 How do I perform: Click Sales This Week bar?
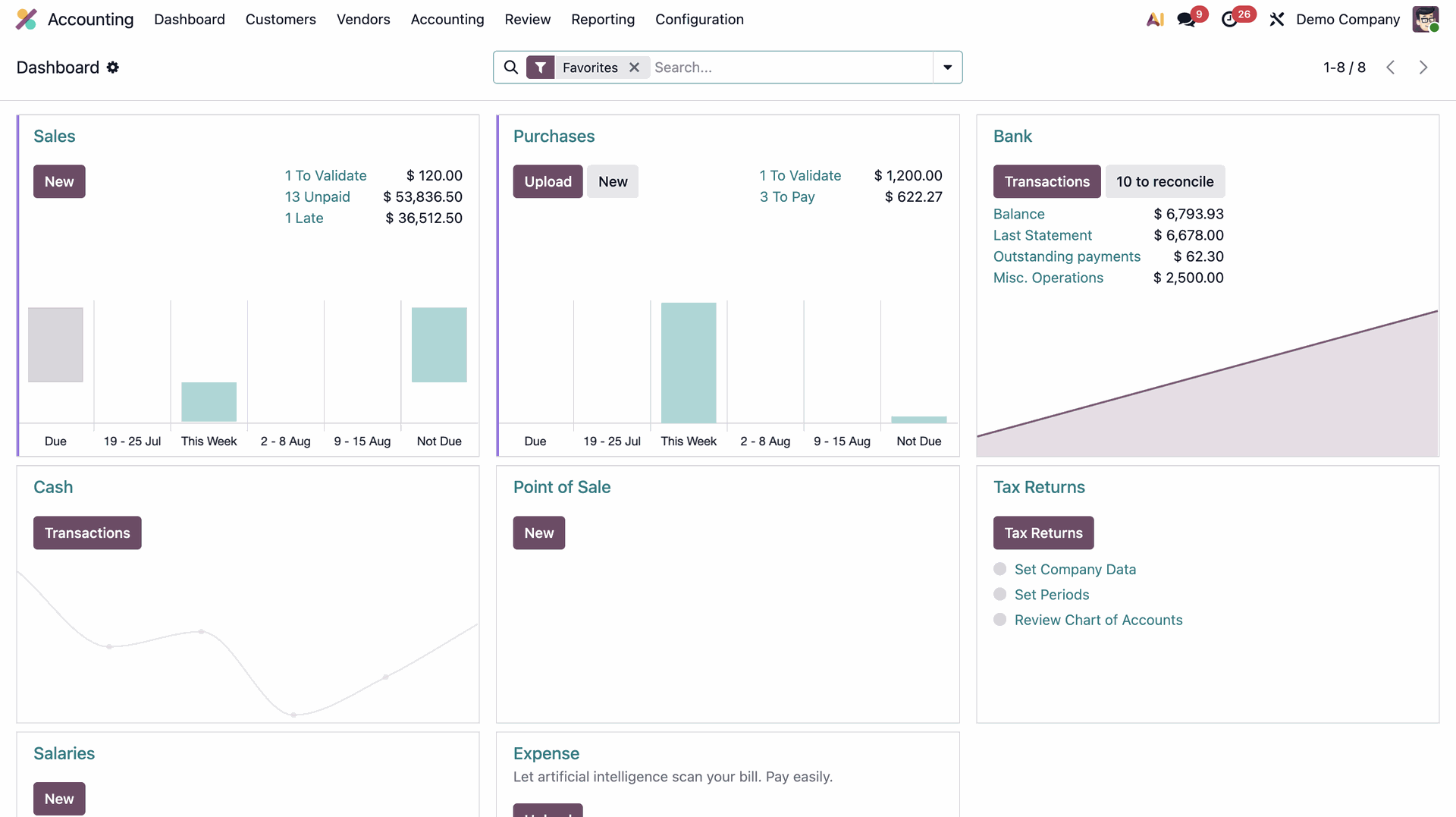[209, 402]
